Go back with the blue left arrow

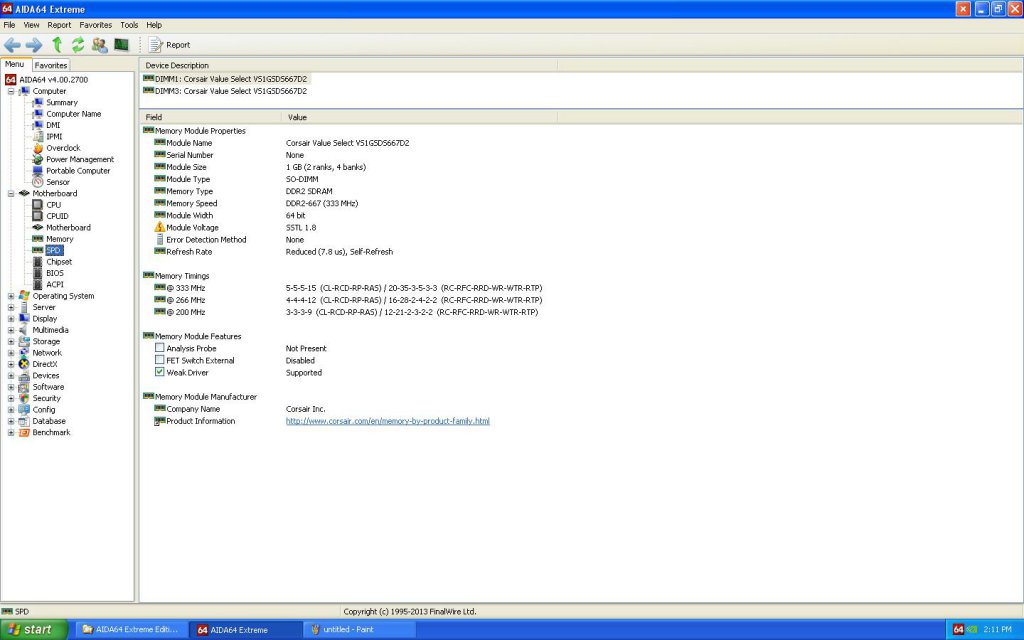[x=12, y=44]
